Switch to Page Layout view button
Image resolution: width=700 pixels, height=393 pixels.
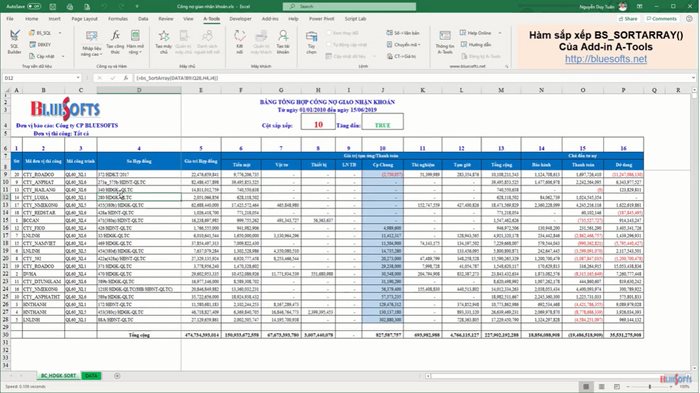tap(601, 387)
